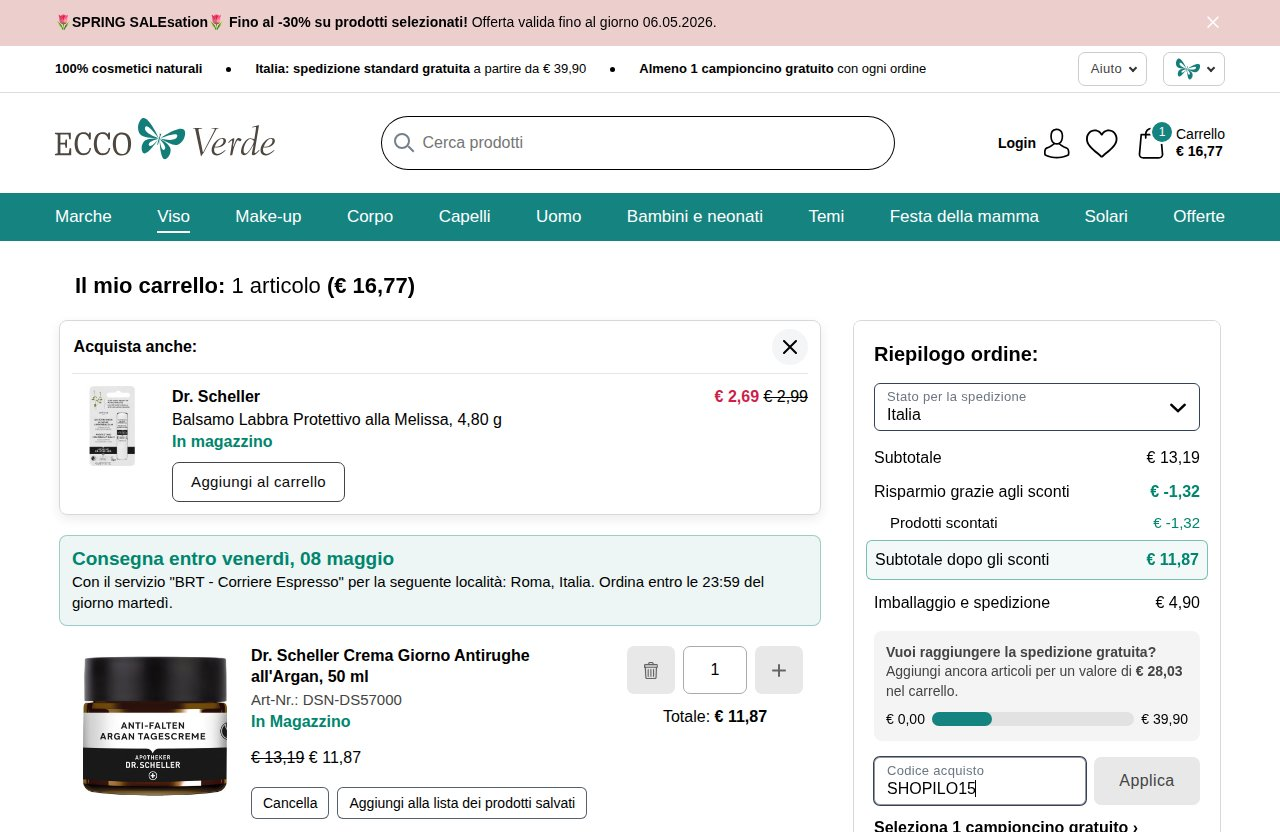Click the In magazzino status under Balsamo Labbra
Viewport: 1280px width, 832px height.
[222, 442]
